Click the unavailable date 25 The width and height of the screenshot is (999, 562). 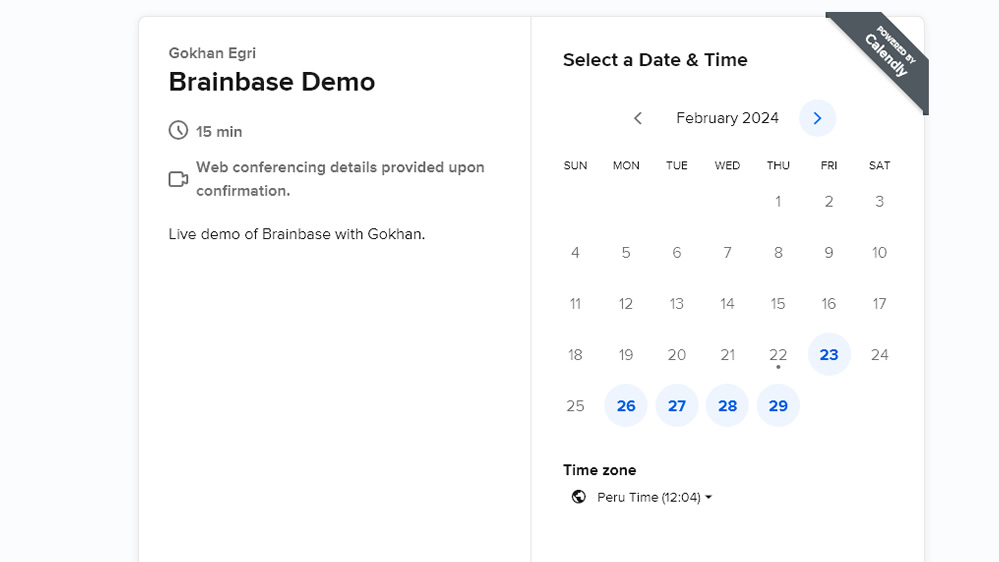[x=575, y=405]
